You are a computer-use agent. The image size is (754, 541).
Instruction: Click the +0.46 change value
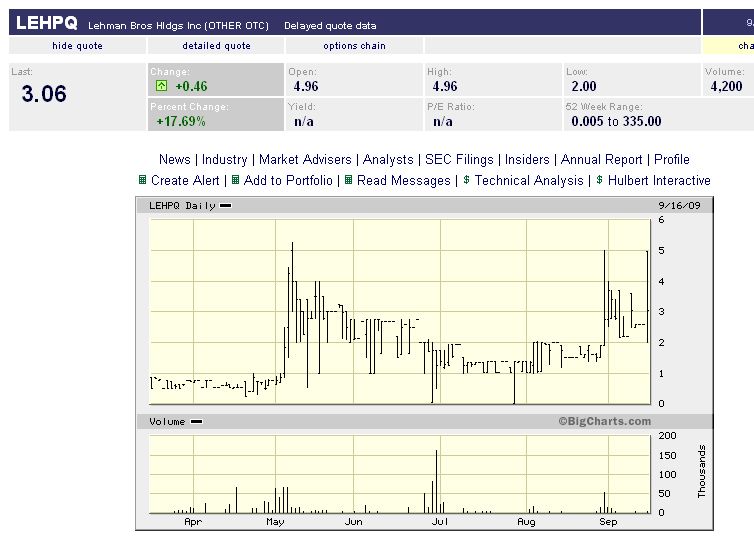click(191, 87)
